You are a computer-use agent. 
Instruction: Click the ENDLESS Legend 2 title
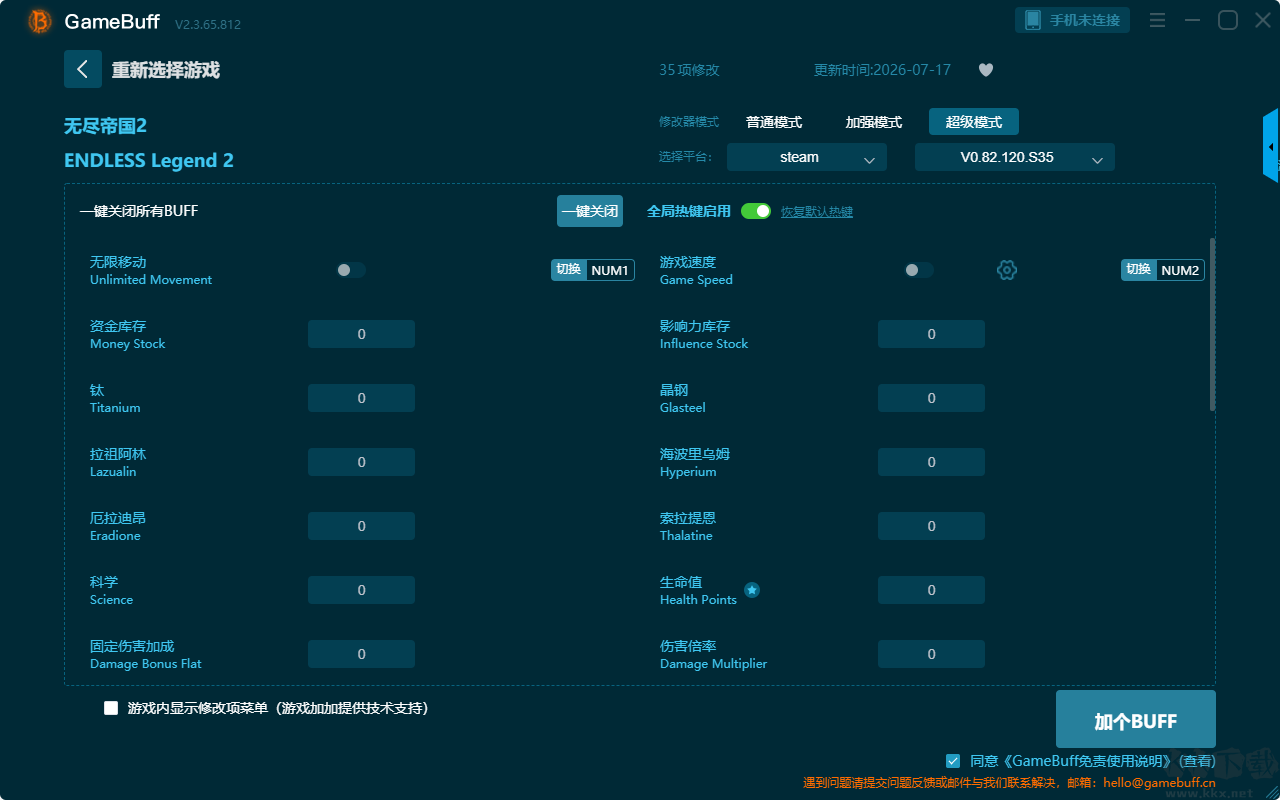pos(149,160)
